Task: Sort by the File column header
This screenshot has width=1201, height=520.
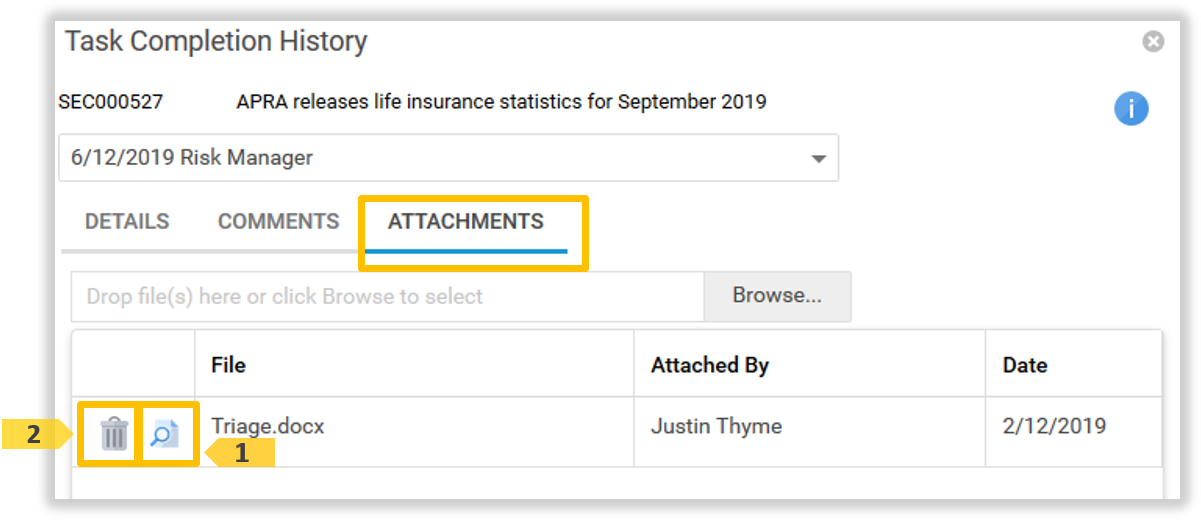Action: coord(229,365)
